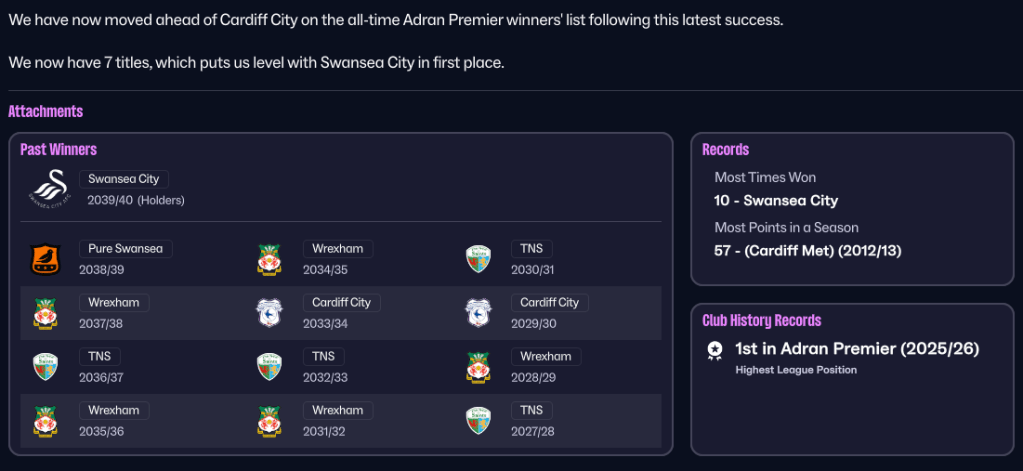1023x471 pixels.
Task: Select the Wrexham crest for 2037/38
Action: pyautogui.click(x=45, y=312)
